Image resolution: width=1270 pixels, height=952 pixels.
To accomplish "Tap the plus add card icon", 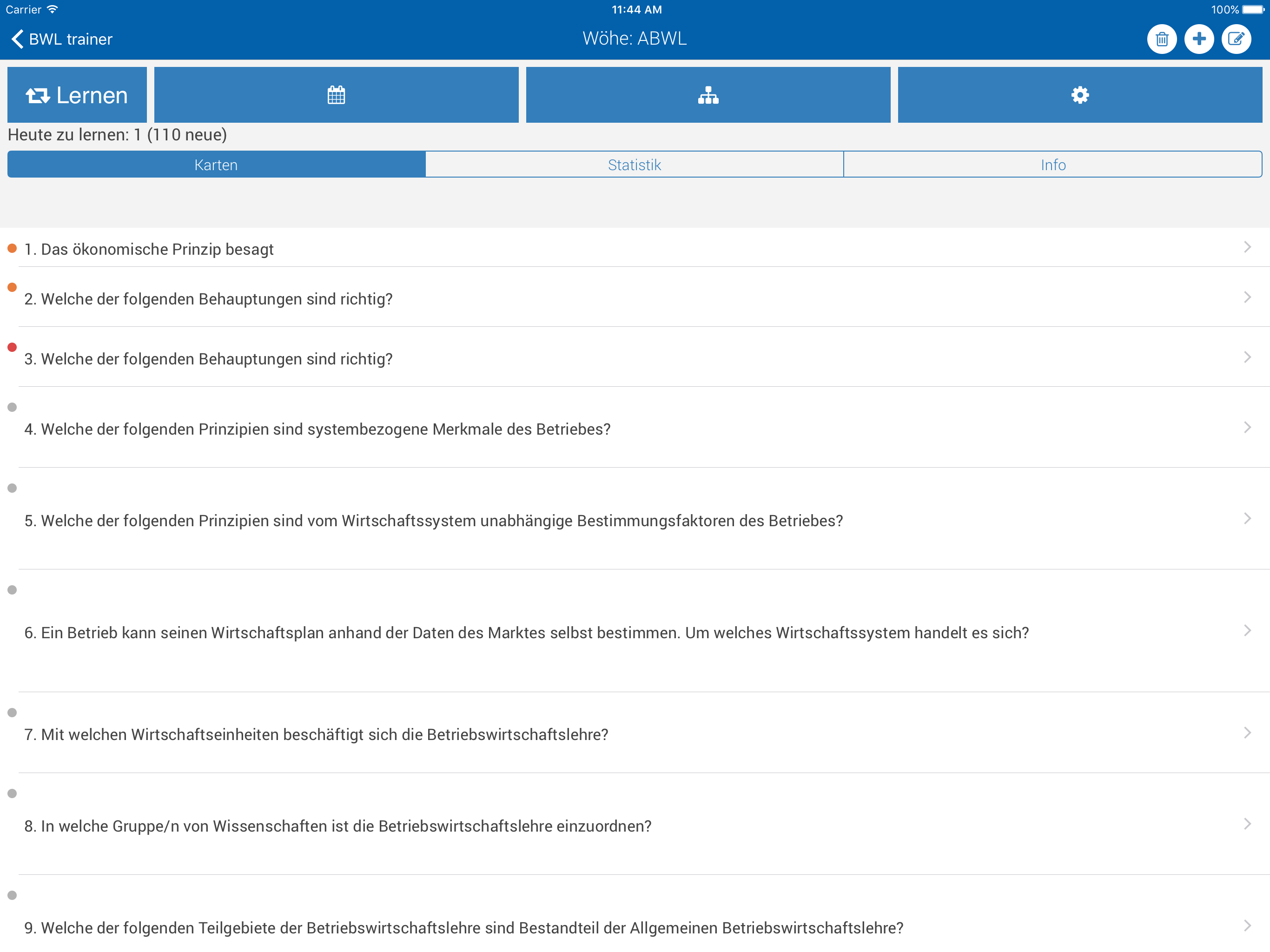I will 1199,39.
